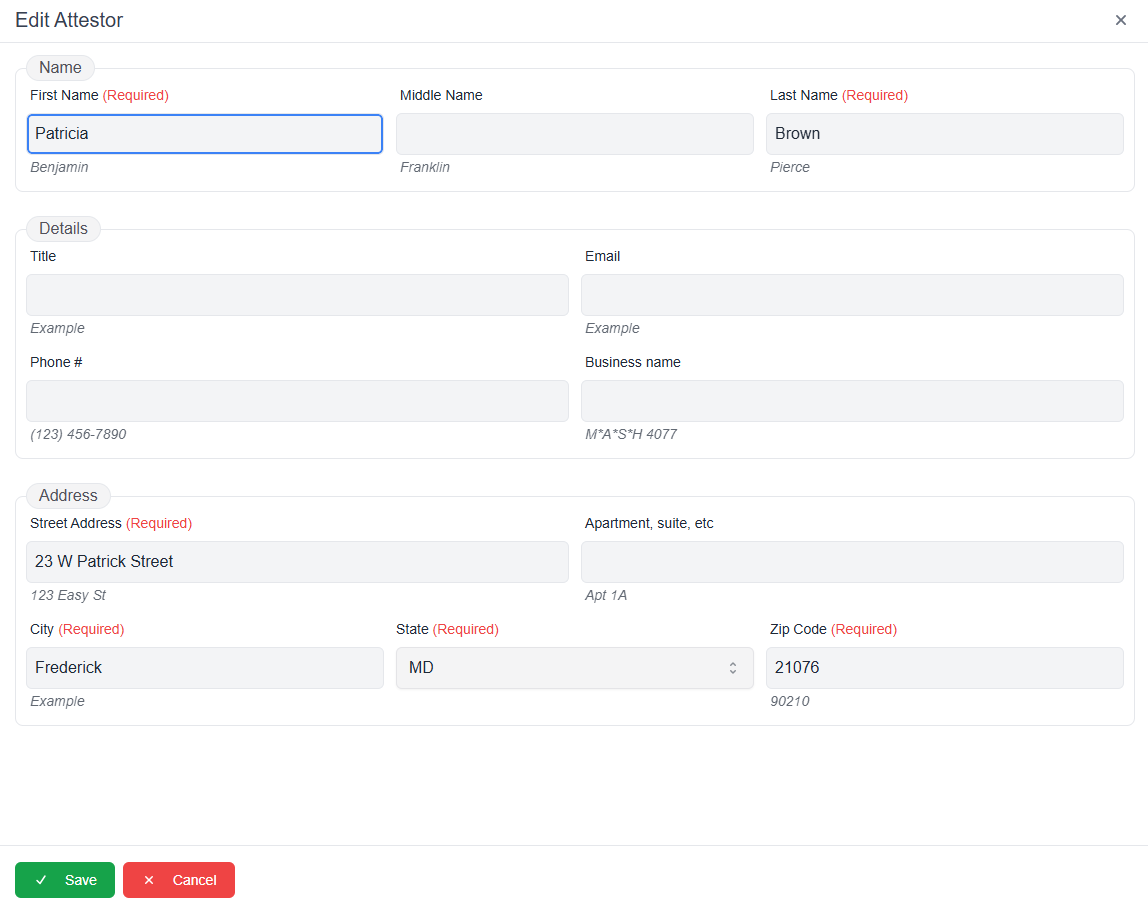Click the First Name (Required) label
The height and width of the screenshot is (907, 1148).
pyautogui.click(x=100, y=95)
